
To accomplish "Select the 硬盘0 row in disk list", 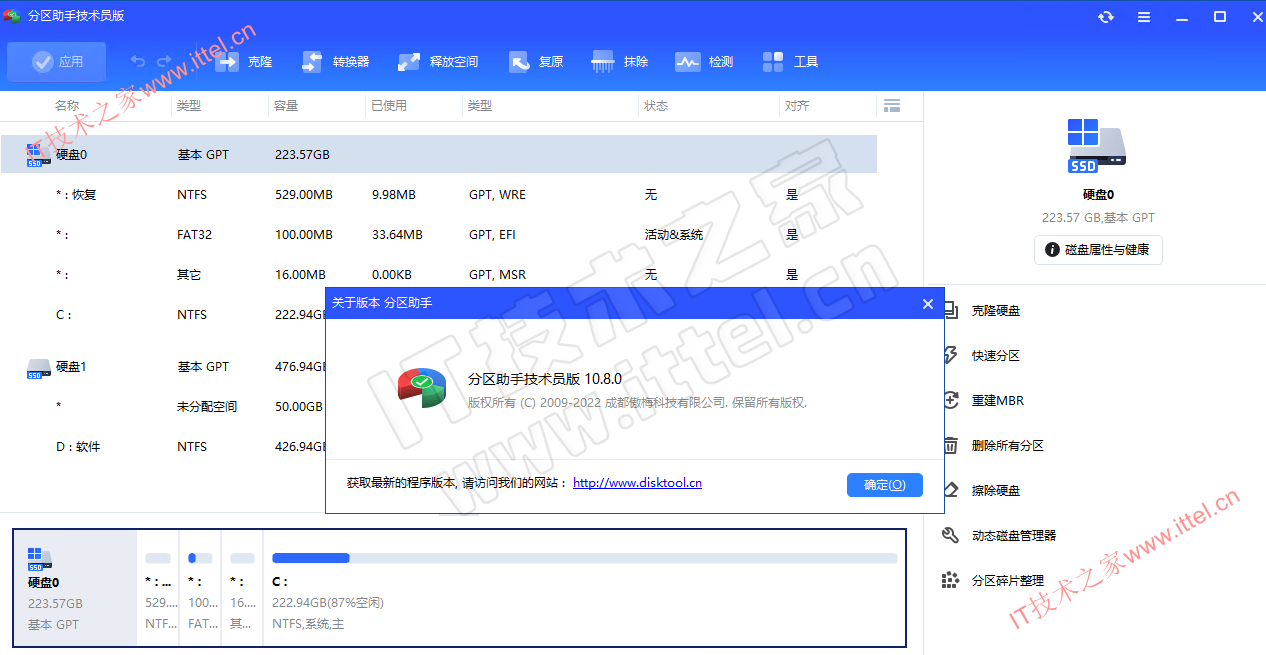I will coord(439,154).
